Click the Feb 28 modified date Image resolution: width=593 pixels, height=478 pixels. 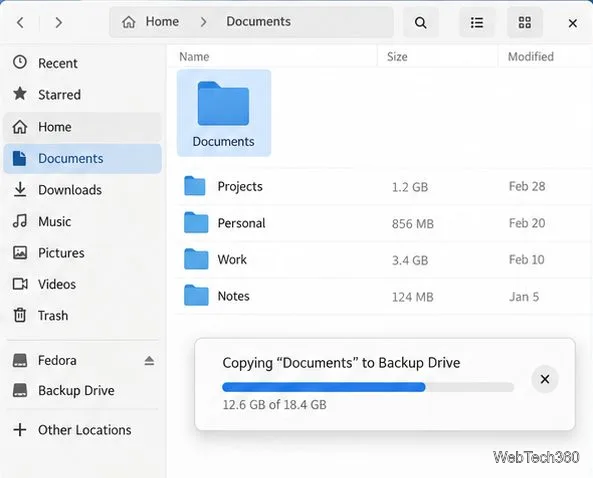527,186
